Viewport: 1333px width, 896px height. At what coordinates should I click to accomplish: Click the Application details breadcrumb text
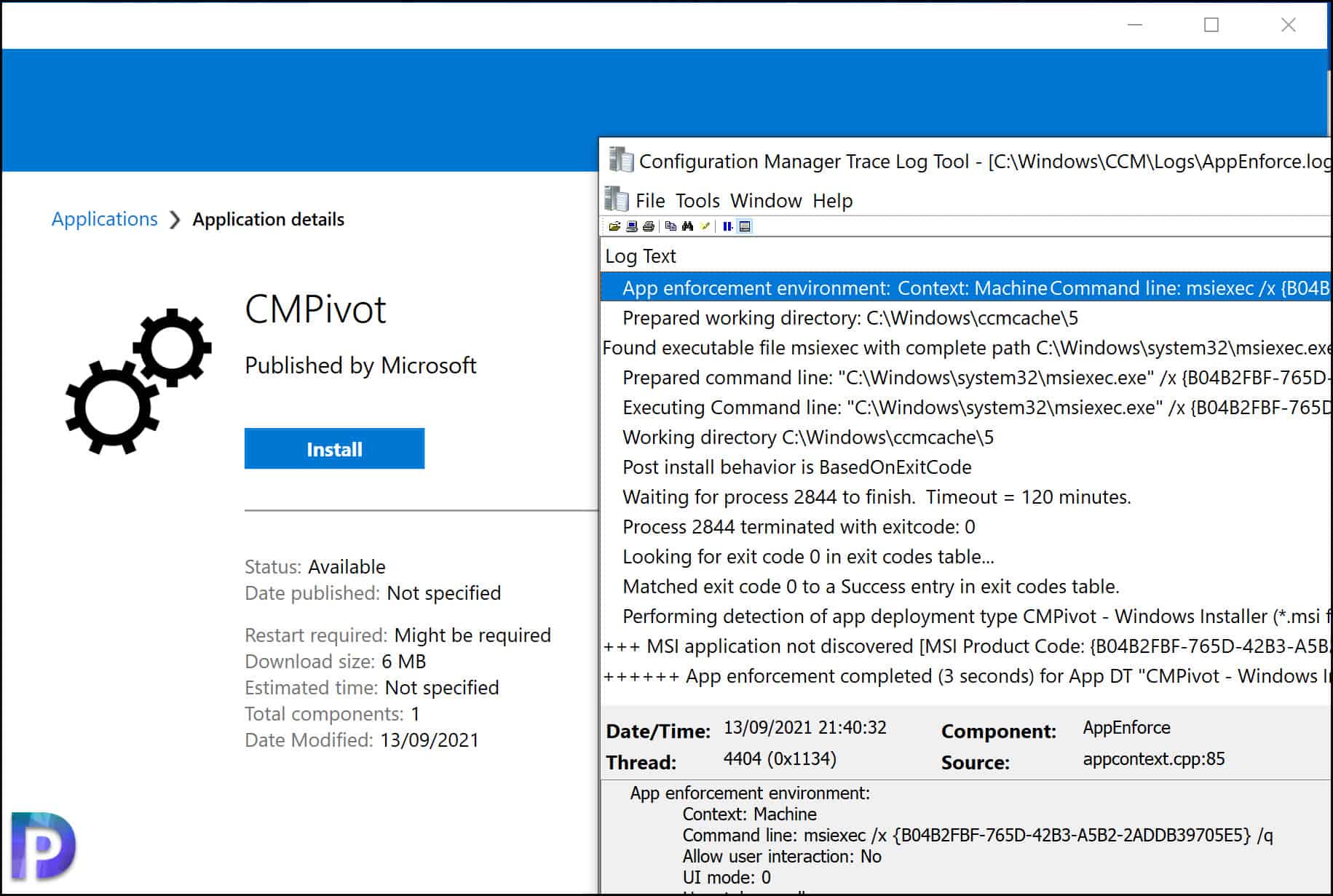point(268,219)
